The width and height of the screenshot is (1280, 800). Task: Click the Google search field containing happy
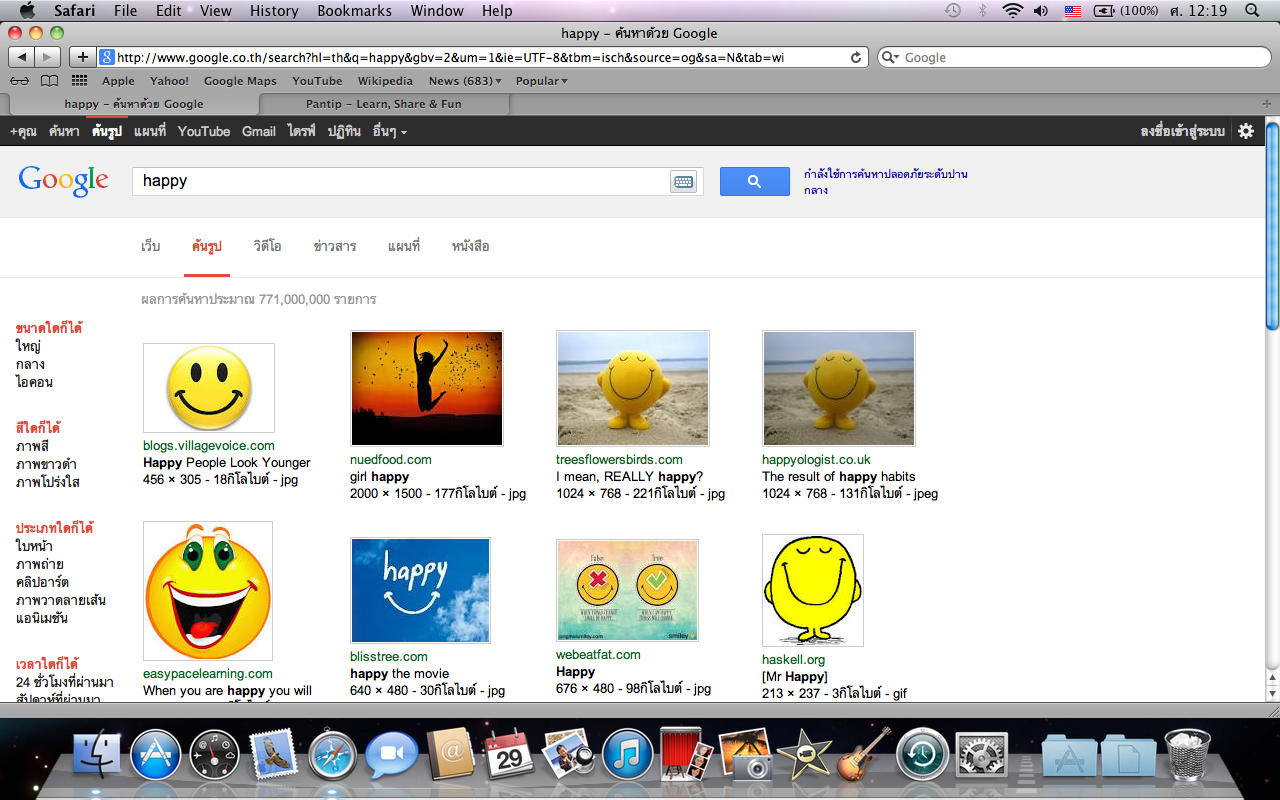pyautogui.click(x=400, y=181)
